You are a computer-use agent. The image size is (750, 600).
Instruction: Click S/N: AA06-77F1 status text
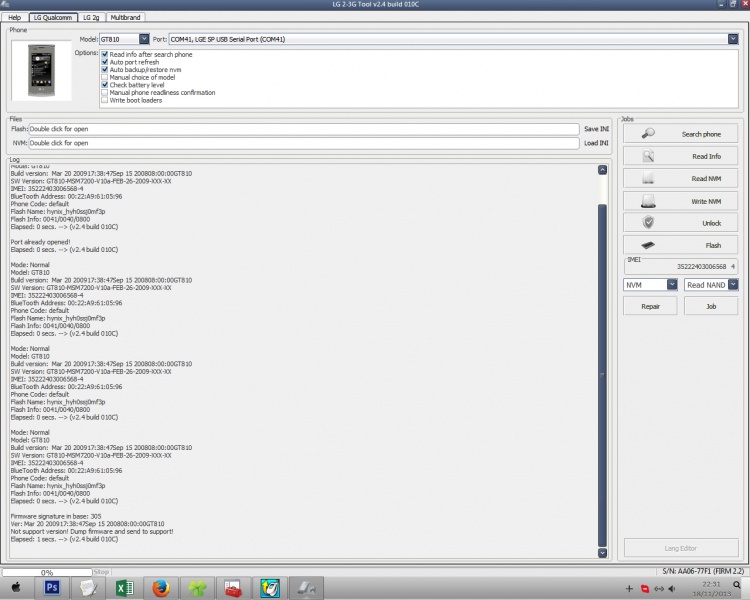(x=703, y=571)
